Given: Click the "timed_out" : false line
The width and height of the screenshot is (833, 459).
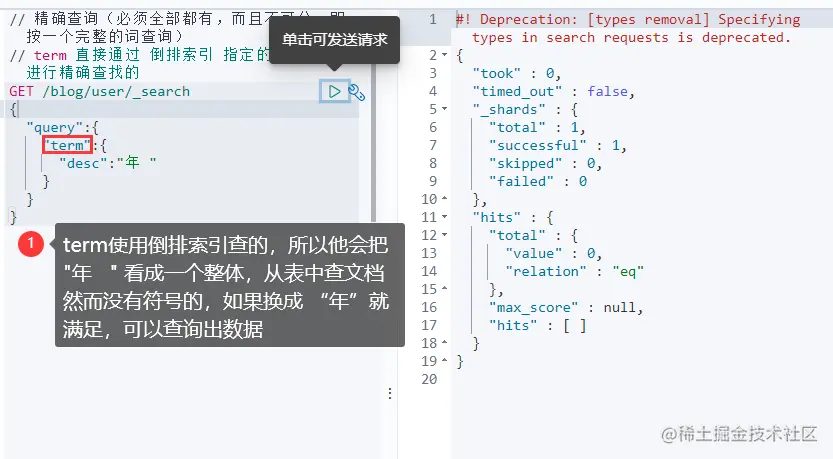Looking at the screenshot, I should click(554, 91).
